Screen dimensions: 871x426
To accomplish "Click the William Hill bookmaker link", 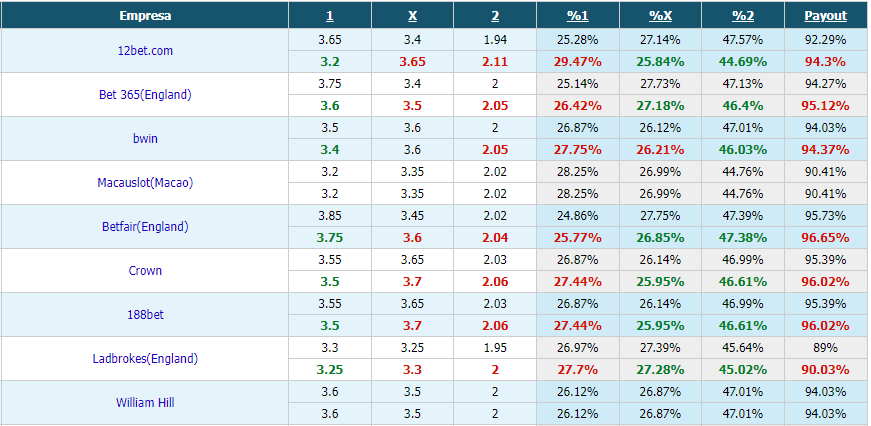I will click(x=145, y=402).
